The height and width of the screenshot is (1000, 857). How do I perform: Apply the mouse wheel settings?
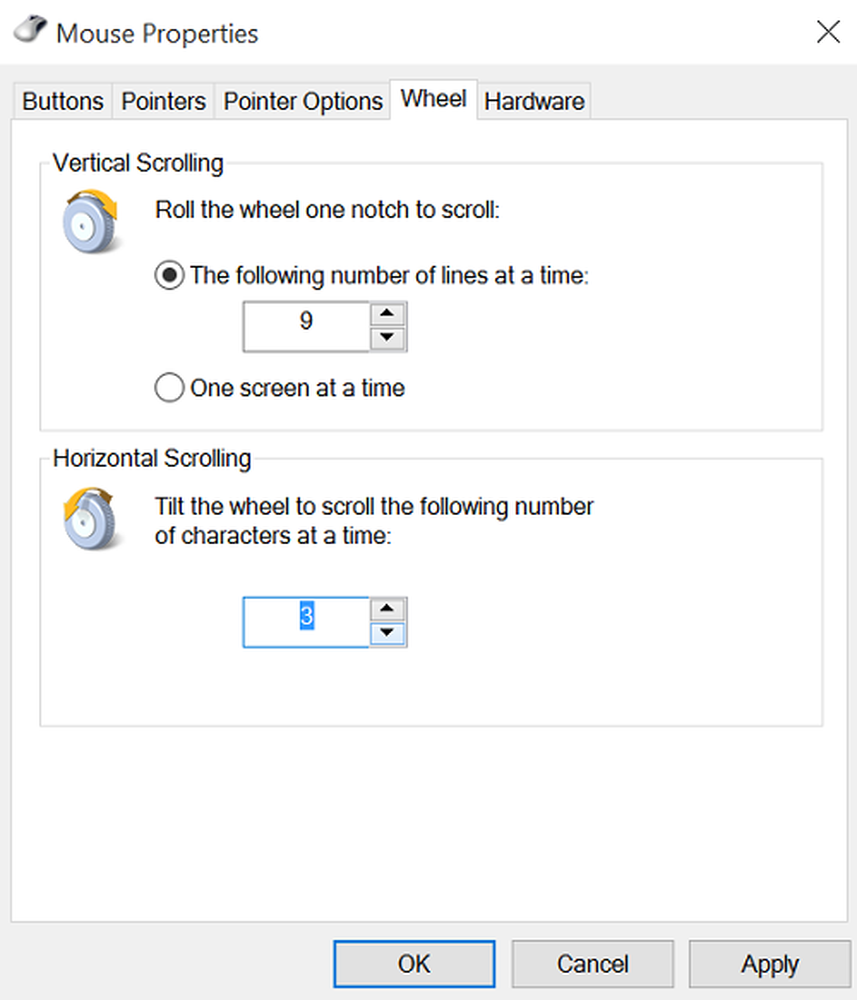pyautogui.click(x=770, y=964)
